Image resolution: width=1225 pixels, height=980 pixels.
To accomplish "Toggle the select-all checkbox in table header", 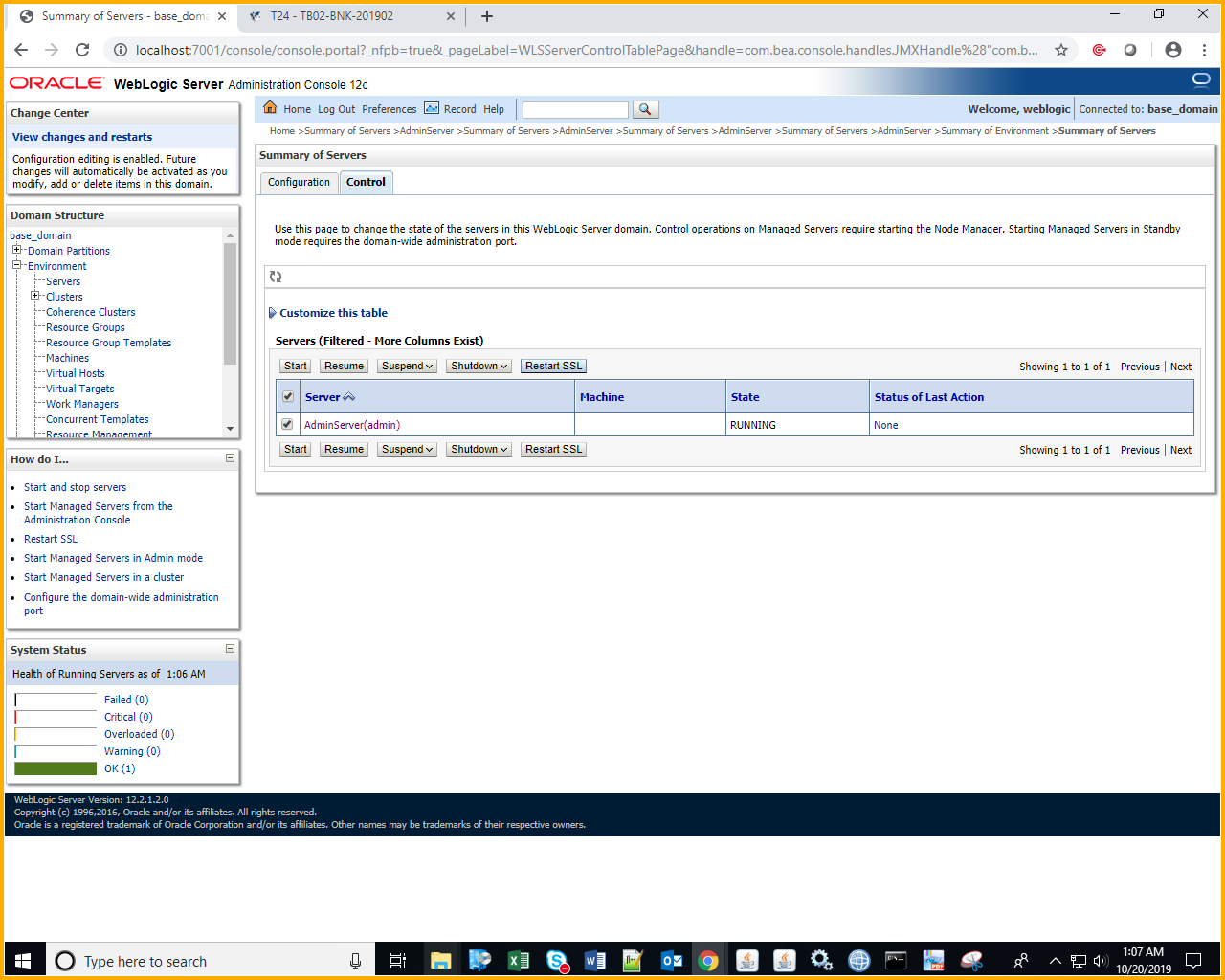I will 288,396.
